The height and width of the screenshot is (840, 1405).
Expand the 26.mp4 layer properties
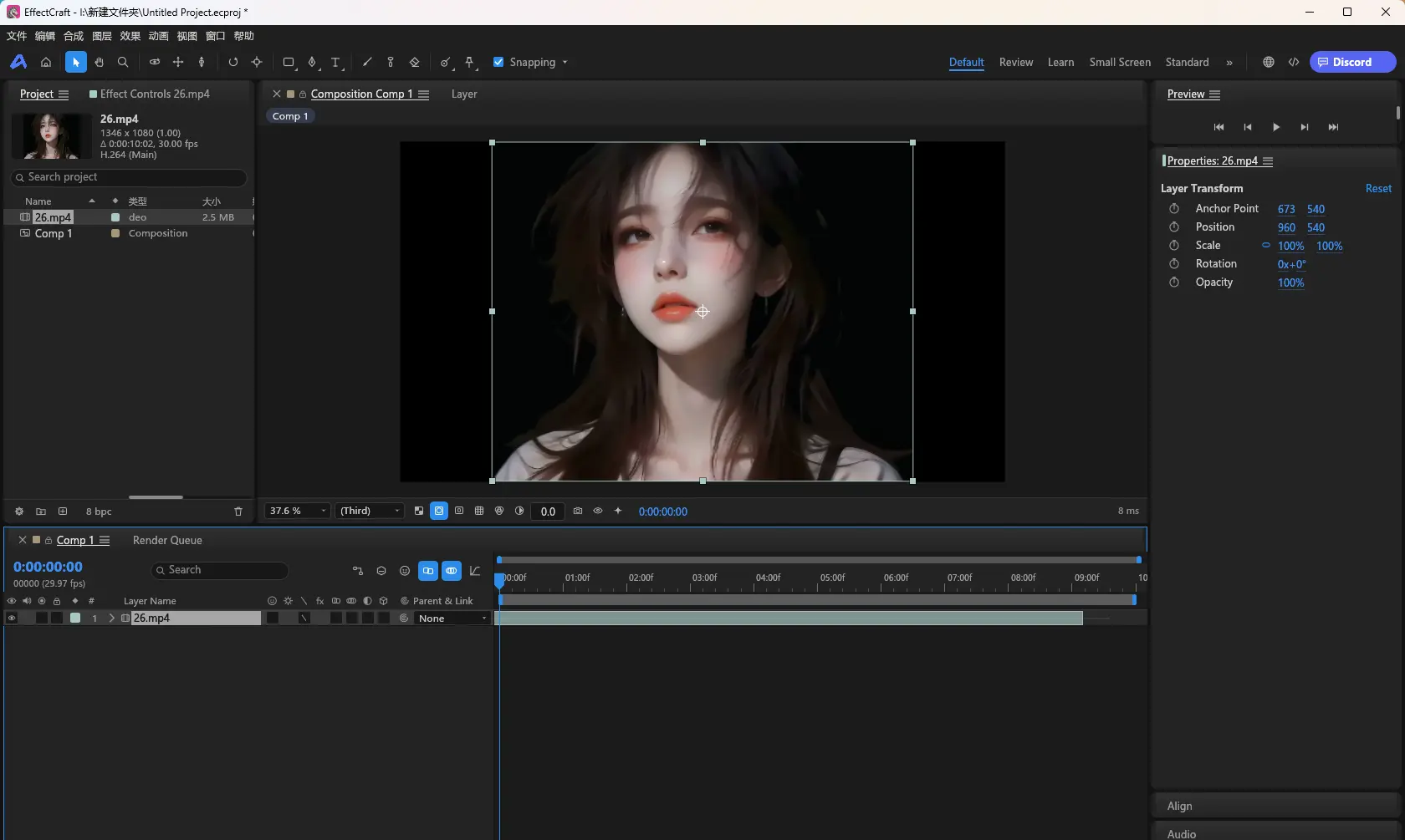111,619
